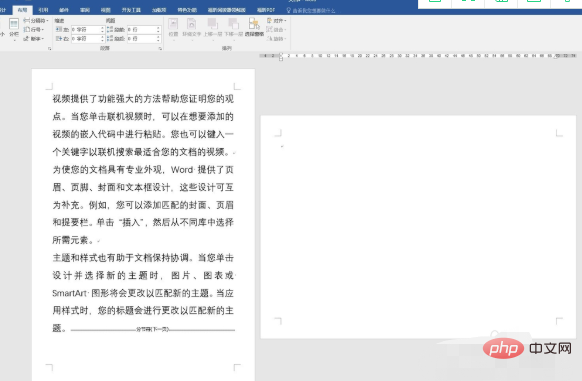
Task: Open the 旋转 rotate dropdown
Action: click(x=276, y=38)
